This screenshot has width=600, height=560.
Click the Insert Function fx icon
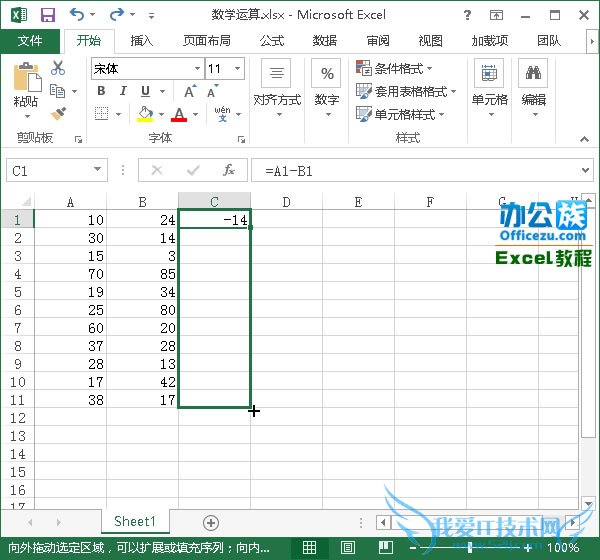pos(229,171)
